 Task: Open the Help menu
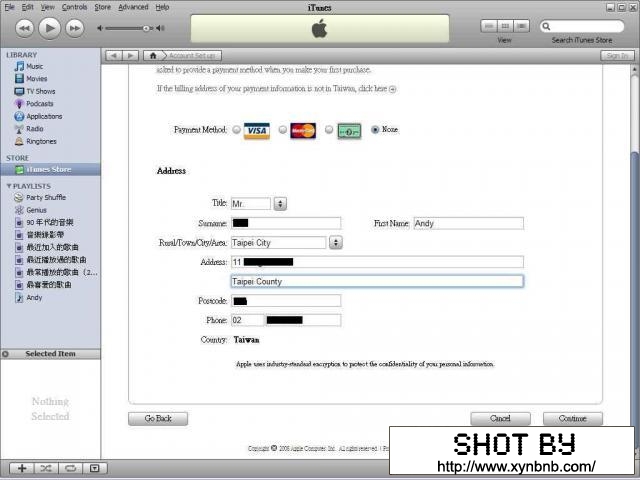click(162, 7)
